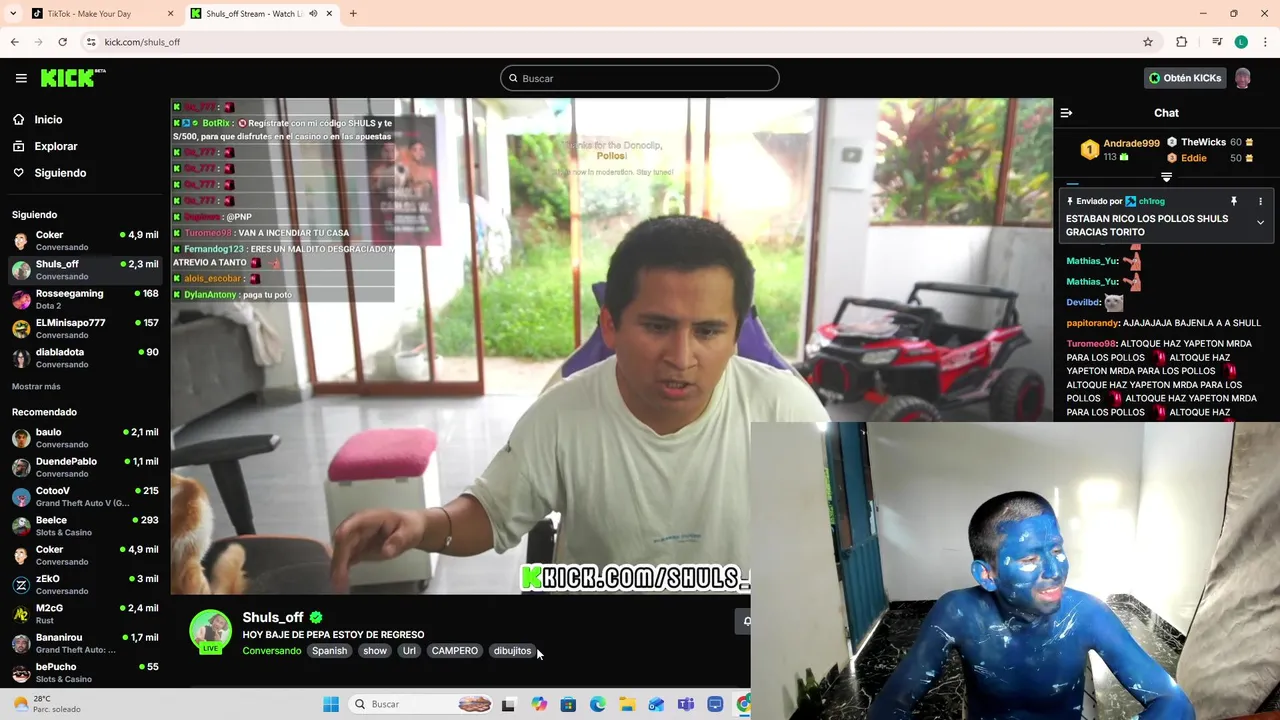Click the Conversando category link

(271, 651)
